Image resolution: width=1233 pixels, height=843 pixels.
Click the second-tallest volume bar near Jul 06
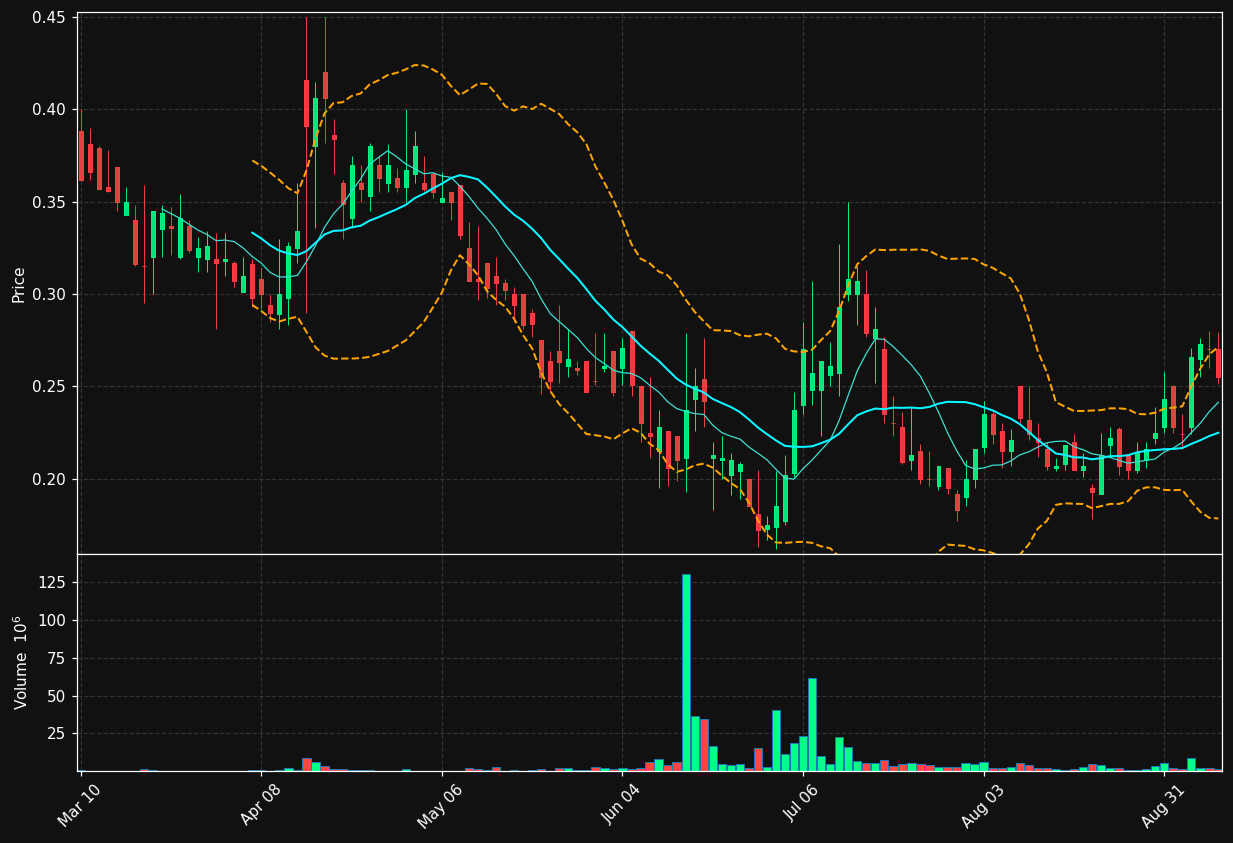pyautogui.click(x=812, y=725)
